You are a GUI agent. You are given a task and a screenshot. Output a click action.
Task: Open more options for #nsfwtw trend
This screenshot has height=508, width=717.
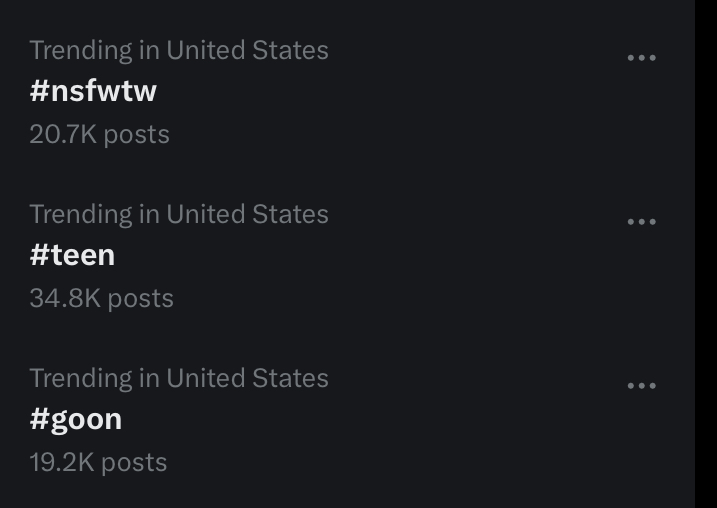click(641, 58)
